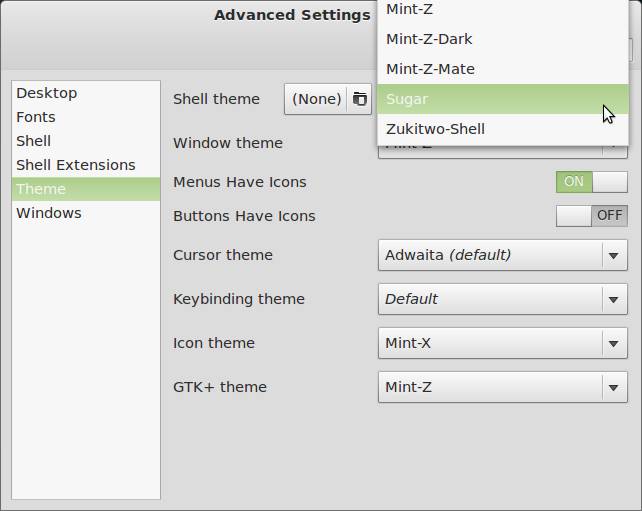The width and height of the screenshot is (642, 511).
Task: Select the Theme section in sidebar
Action: click(86, 189)
